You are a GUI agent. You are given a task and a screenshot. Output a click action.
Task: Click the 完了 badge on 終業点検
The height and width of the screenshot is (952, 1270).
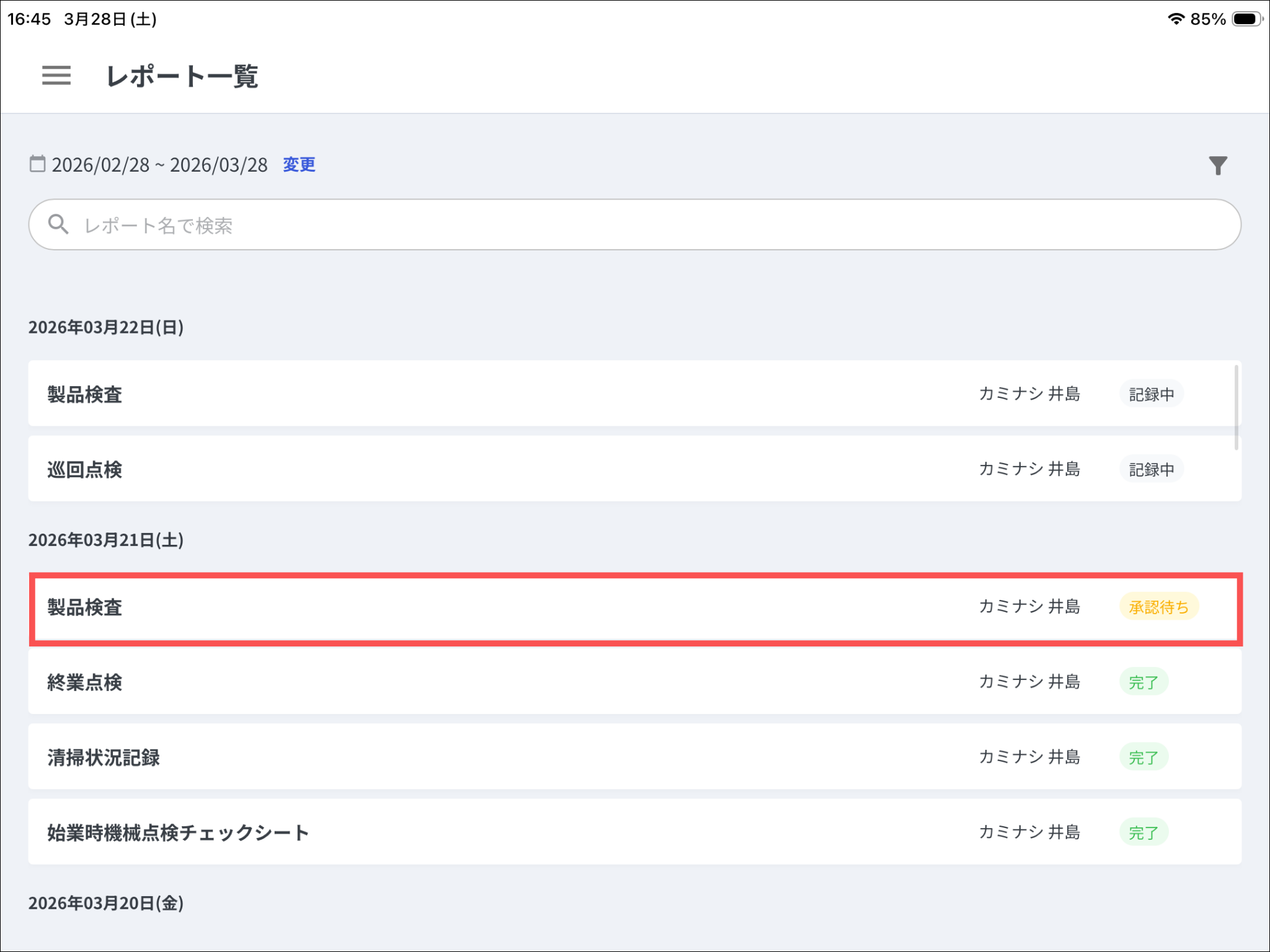click(x=1143, y=682)
